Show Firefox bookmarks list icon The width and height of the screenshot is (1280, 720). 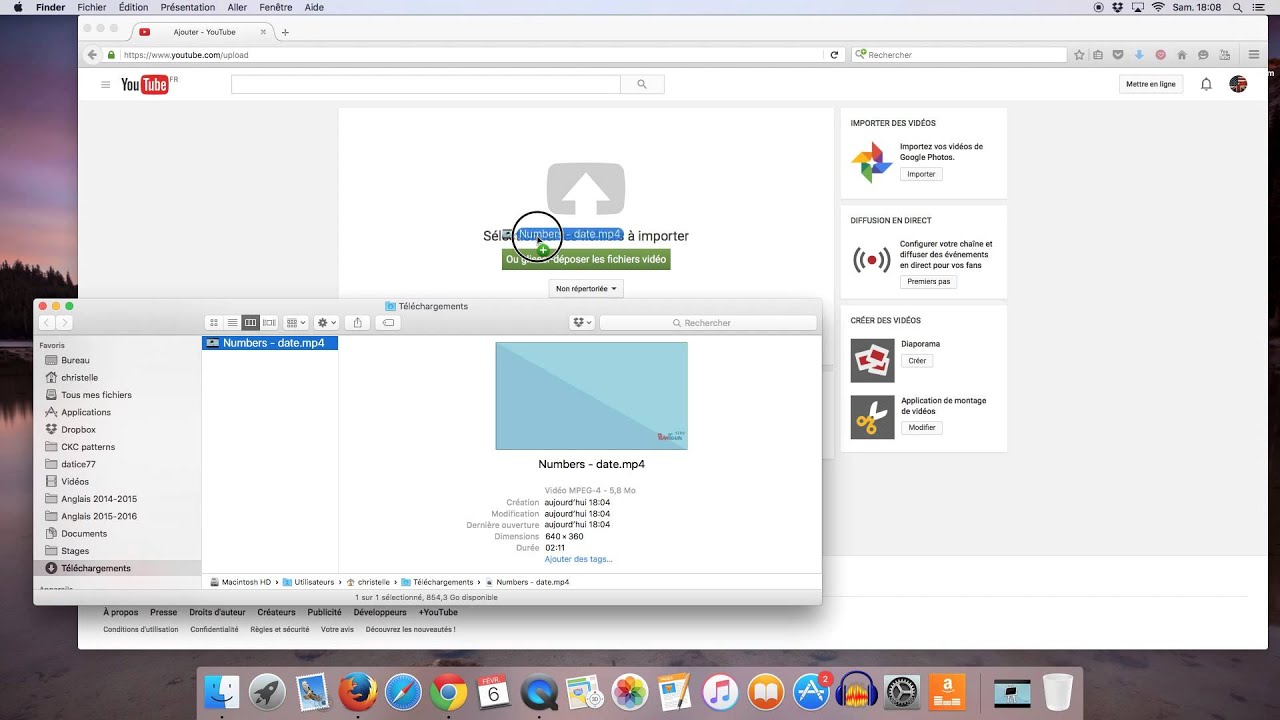pos(1098,55)
